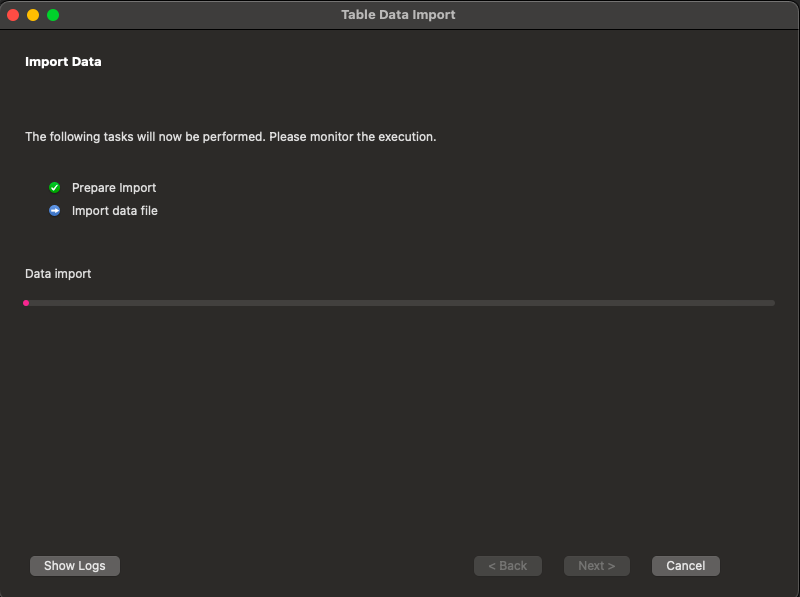Viewport: 800px width, 597px height.
Task: Maximize the window with the green button
Action: pos(53,15)
